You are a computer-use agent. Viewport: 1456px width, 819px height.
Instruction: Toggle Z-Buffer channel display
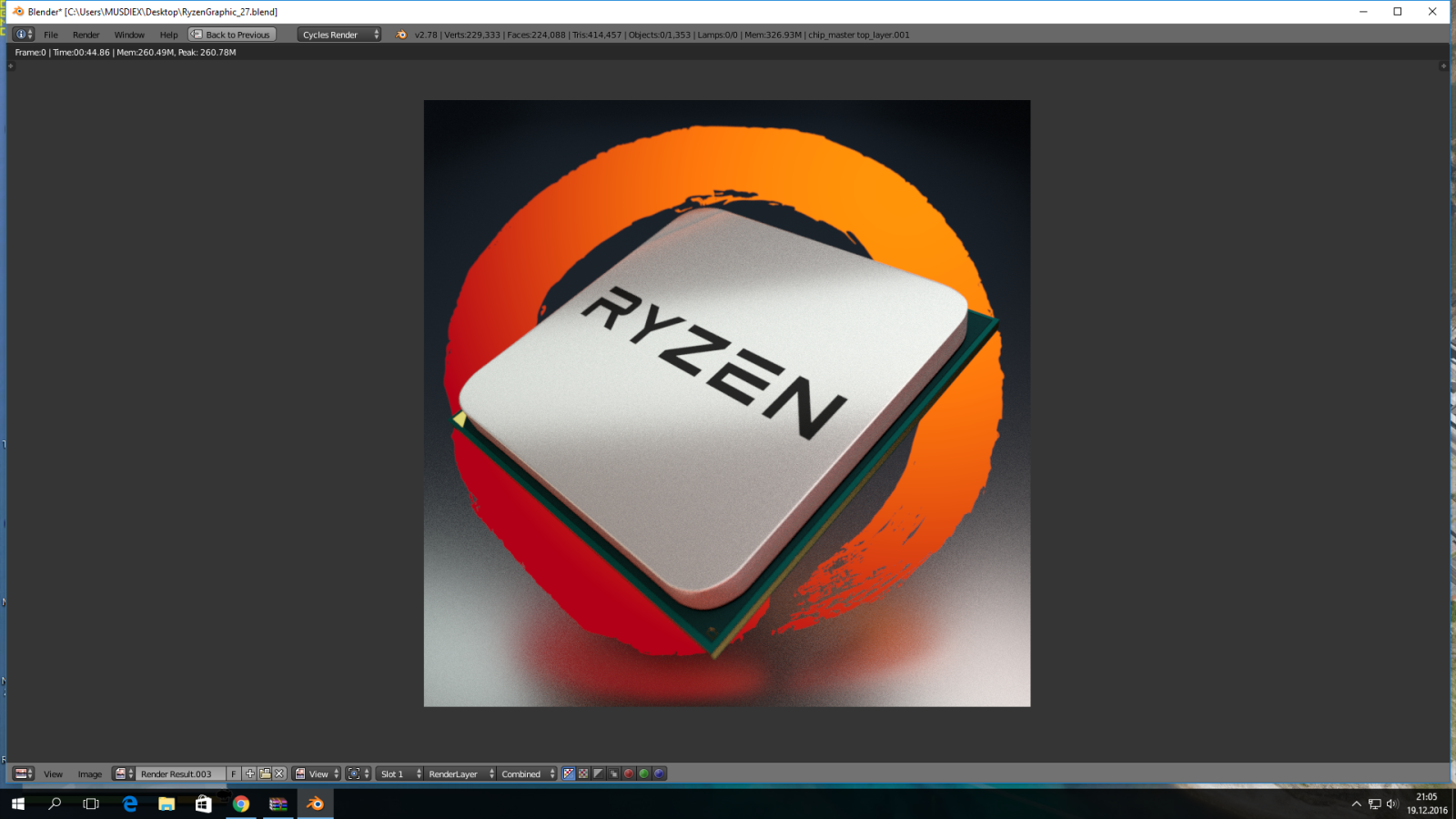(x=613, y=773)
